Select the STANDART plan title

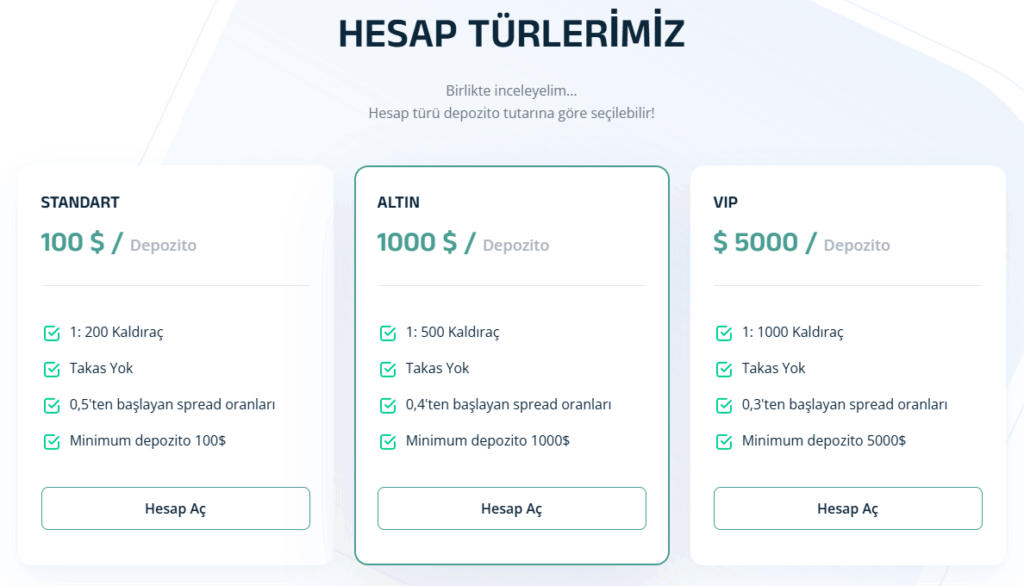pyautogui.click(x=79, y=202)
